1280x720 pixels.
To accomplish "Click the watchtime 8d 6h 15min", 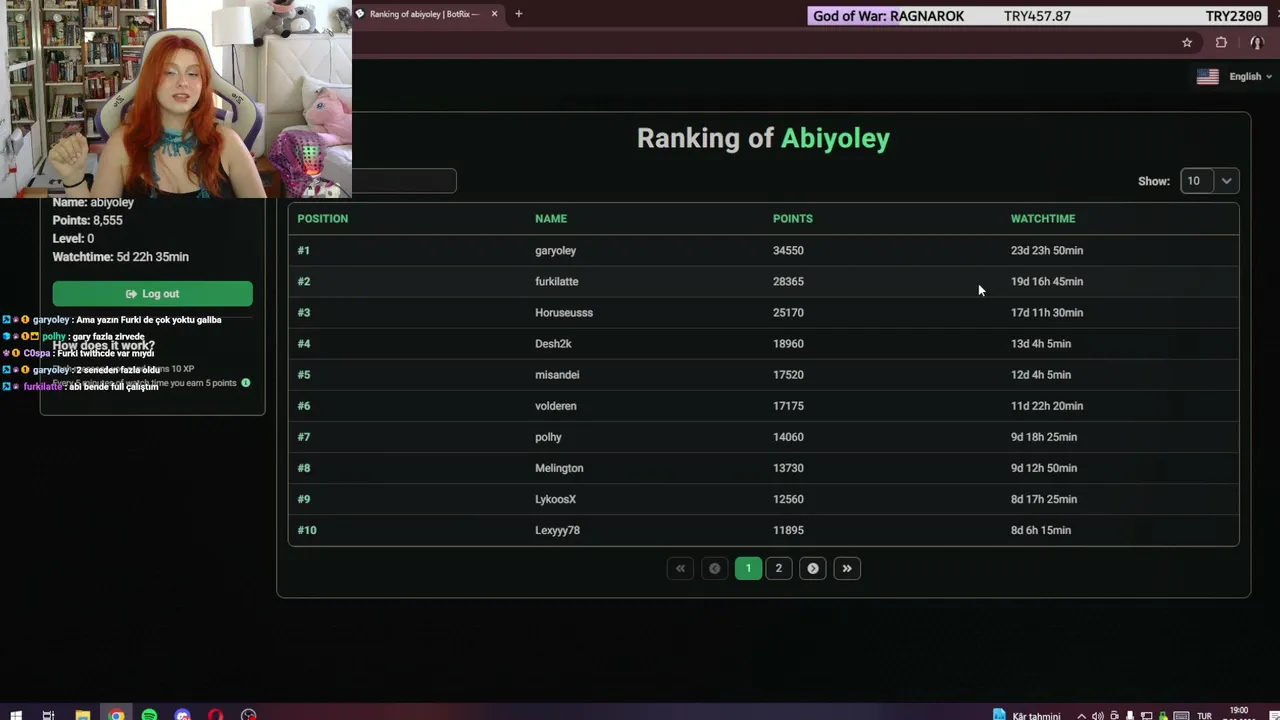I will point(1041,530).
